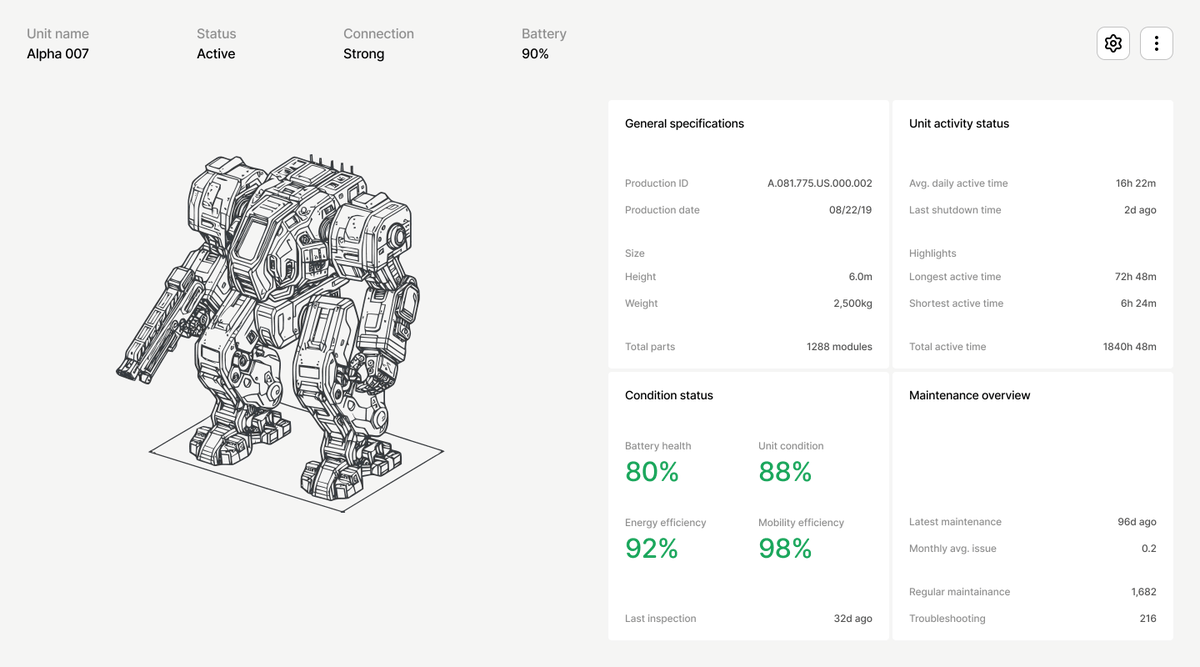Select the Troubleshooting count 216
Viewport: 1200px width, 667px height.
click(1147, 619)
